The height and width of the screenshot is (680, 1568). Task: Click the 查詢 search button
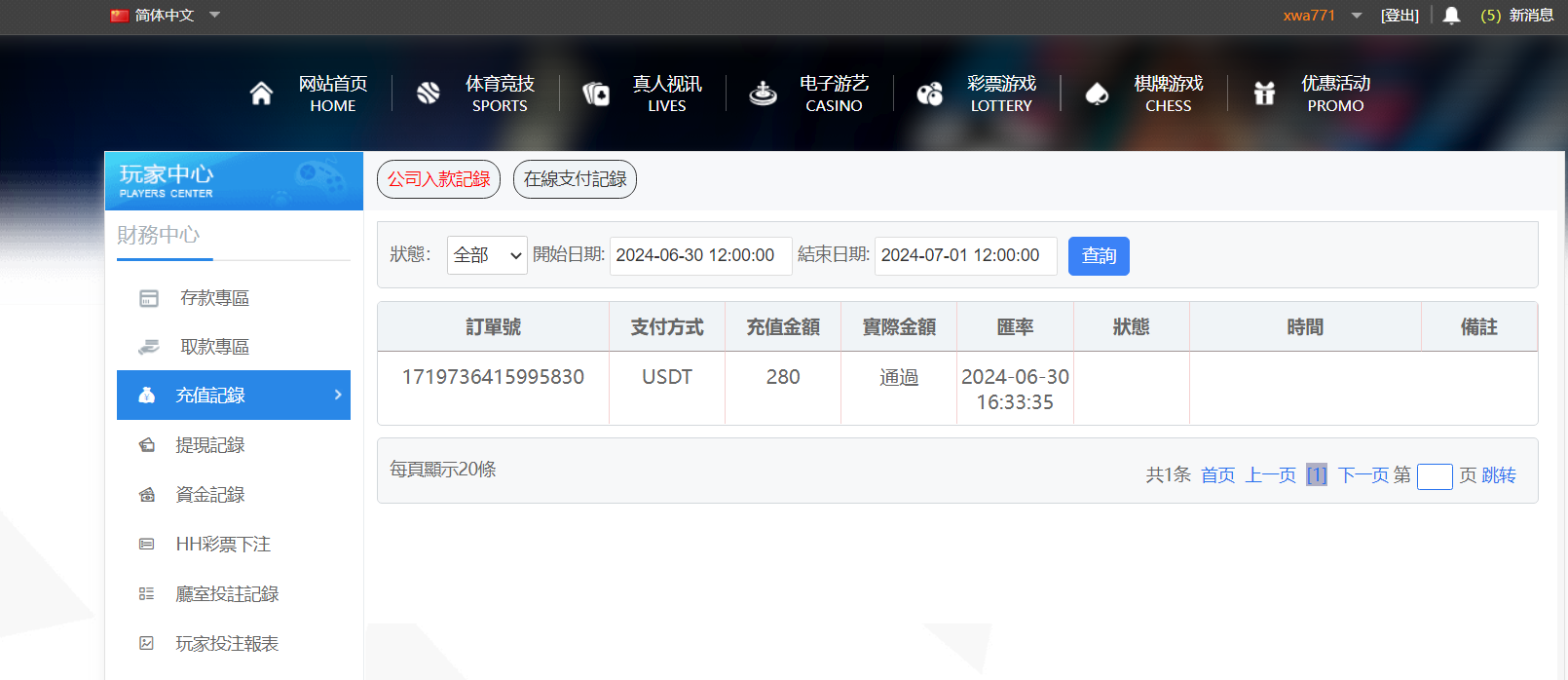[x=1099, y=256]
